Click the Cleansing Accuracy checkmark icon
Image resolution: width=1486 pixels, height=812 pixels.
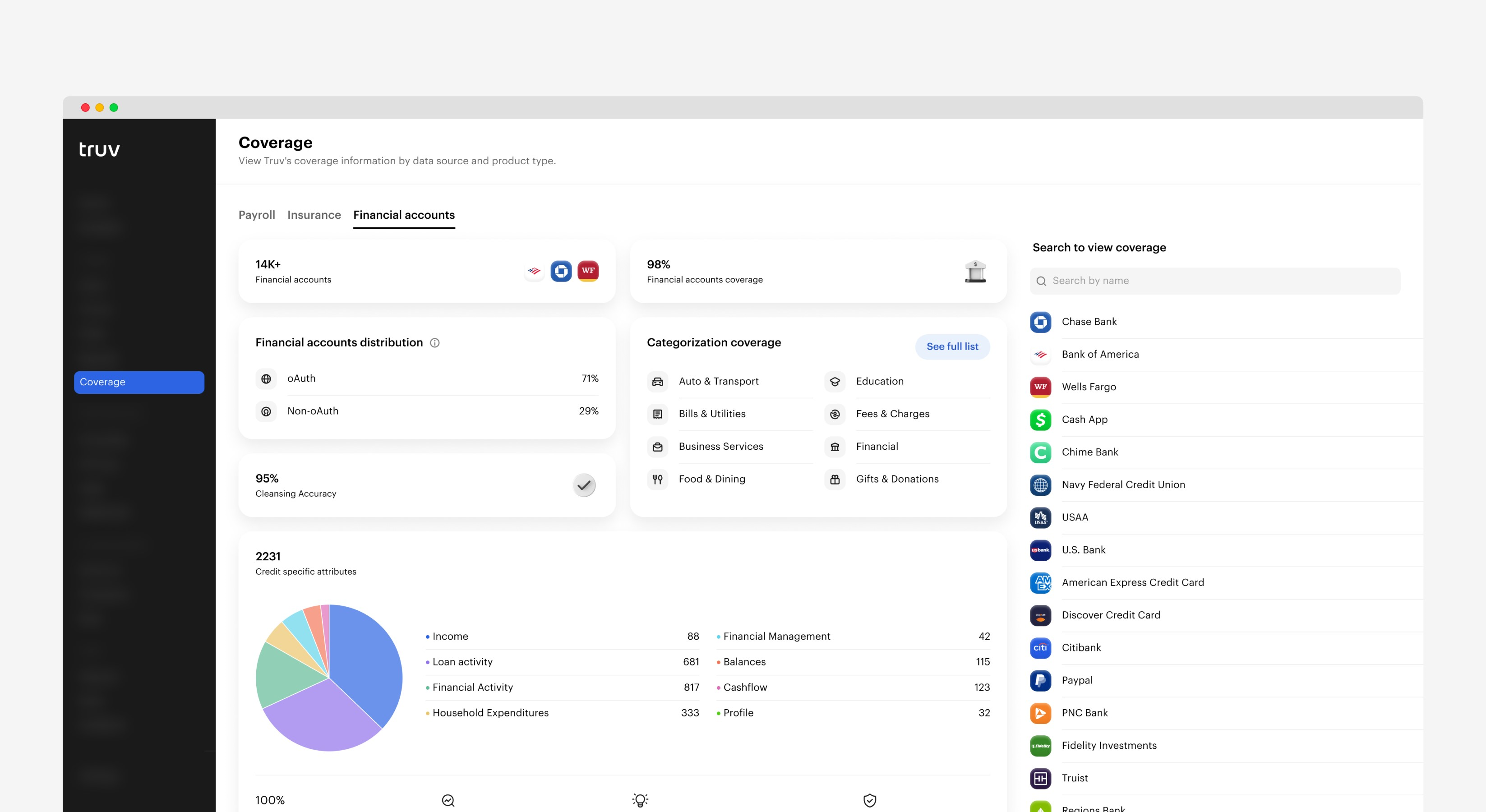[x=584, y=485]
